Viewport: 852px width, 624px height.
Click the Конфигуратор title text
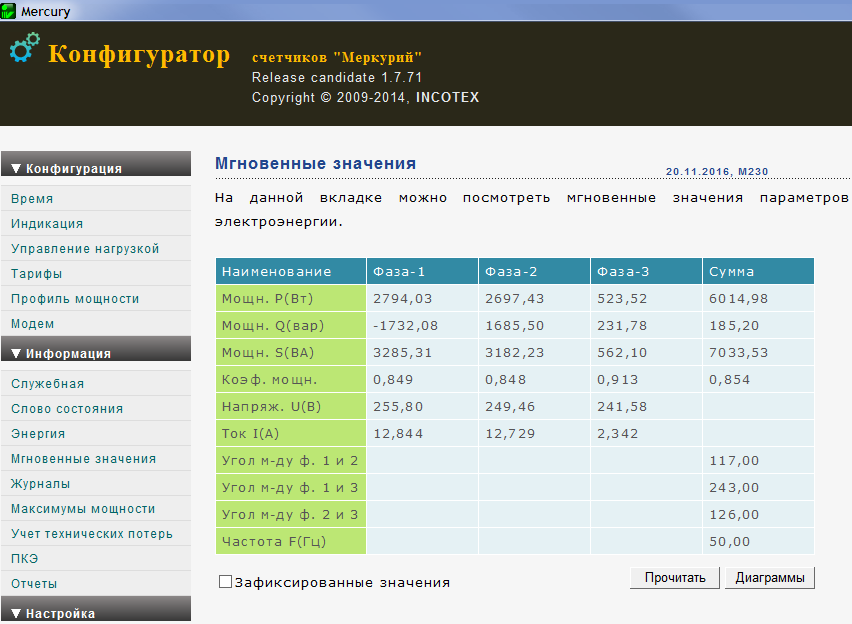coord(139,55)
